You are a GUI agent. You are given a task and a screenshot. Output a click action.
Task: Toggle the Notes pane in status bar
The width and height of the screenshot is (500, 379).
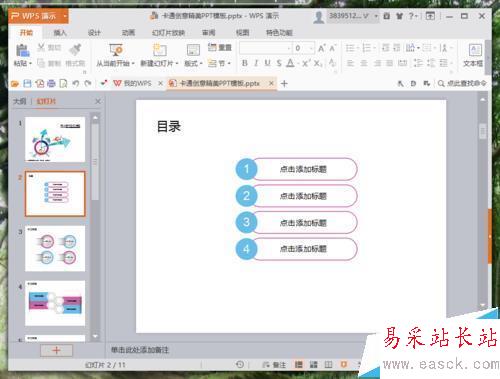pyautogui.click(x=274, y=365)
